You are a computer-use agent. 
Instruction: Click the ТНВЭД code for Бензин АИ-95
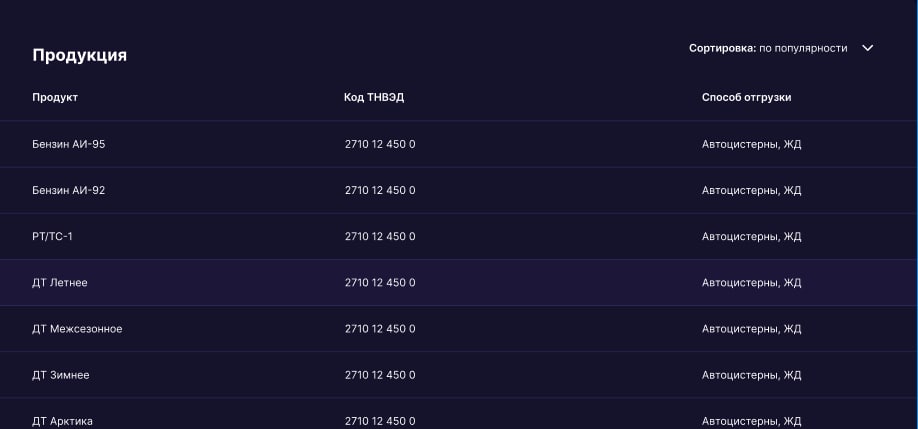point(380,144)
